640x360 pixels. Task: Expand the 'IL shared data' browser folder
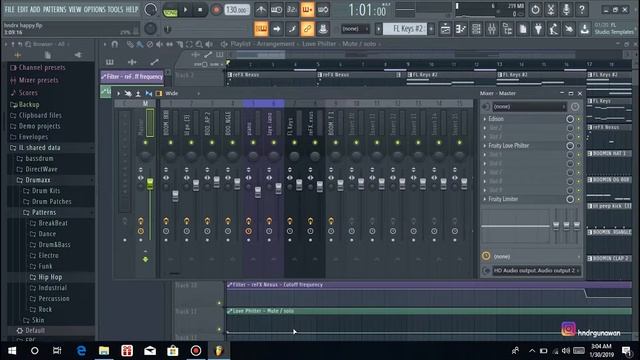point(39,147)
